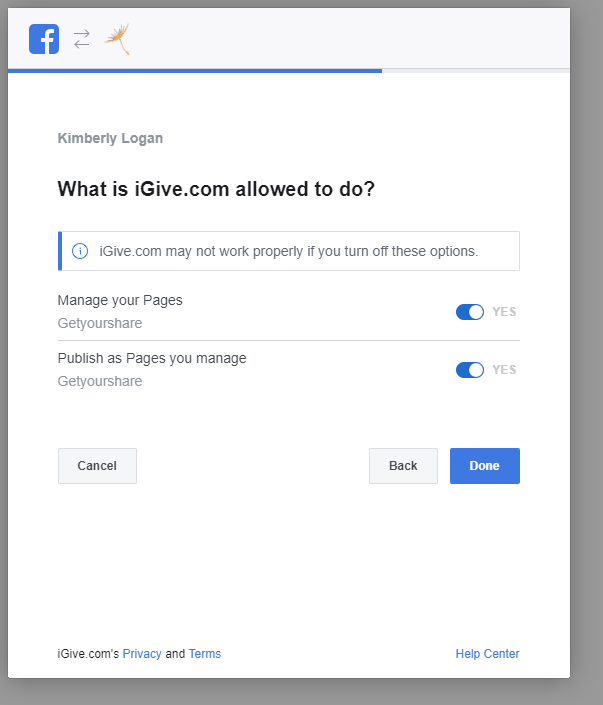Click the exchange arrows icon
603x705 pixels.
pyautogui.click(x=82, y=39)
